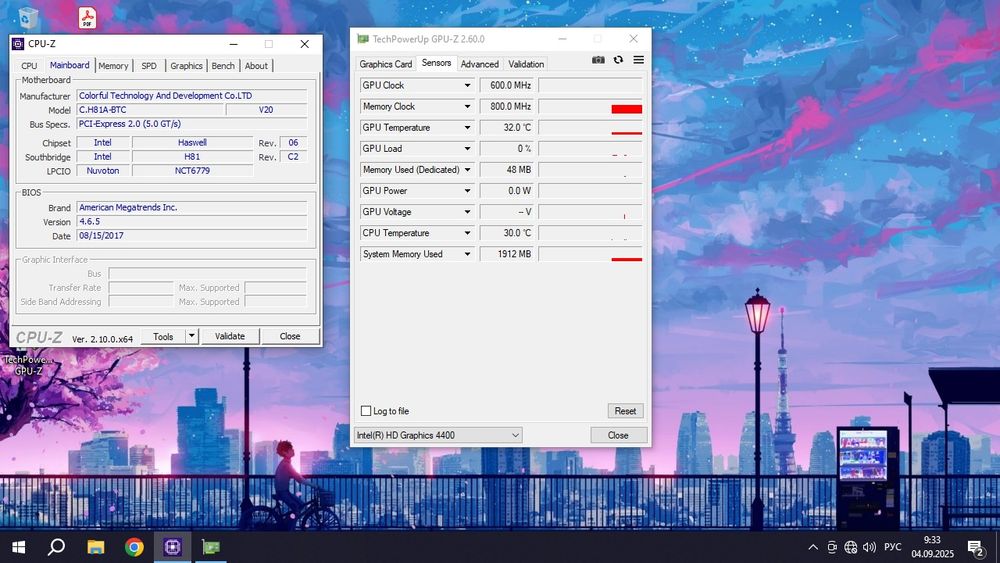
Task: Click the Tools button in CPU-Z
Action: coord(163,336)
